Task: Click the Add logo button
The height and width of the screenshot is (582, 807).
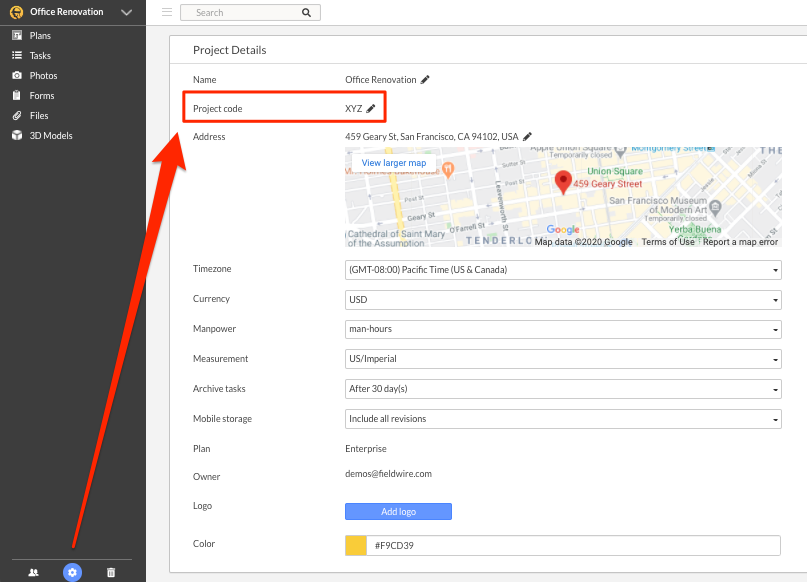Action: pyautogui.click(x=398, y=512)
